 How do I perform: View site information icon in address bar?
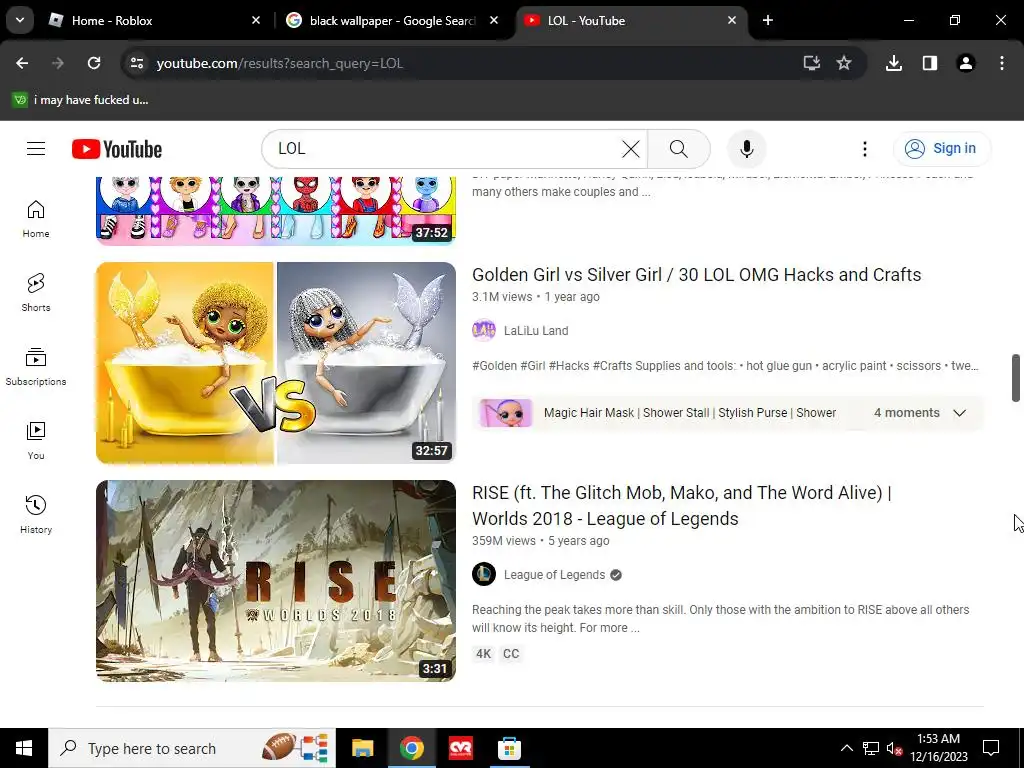click(x=137, y=63)
